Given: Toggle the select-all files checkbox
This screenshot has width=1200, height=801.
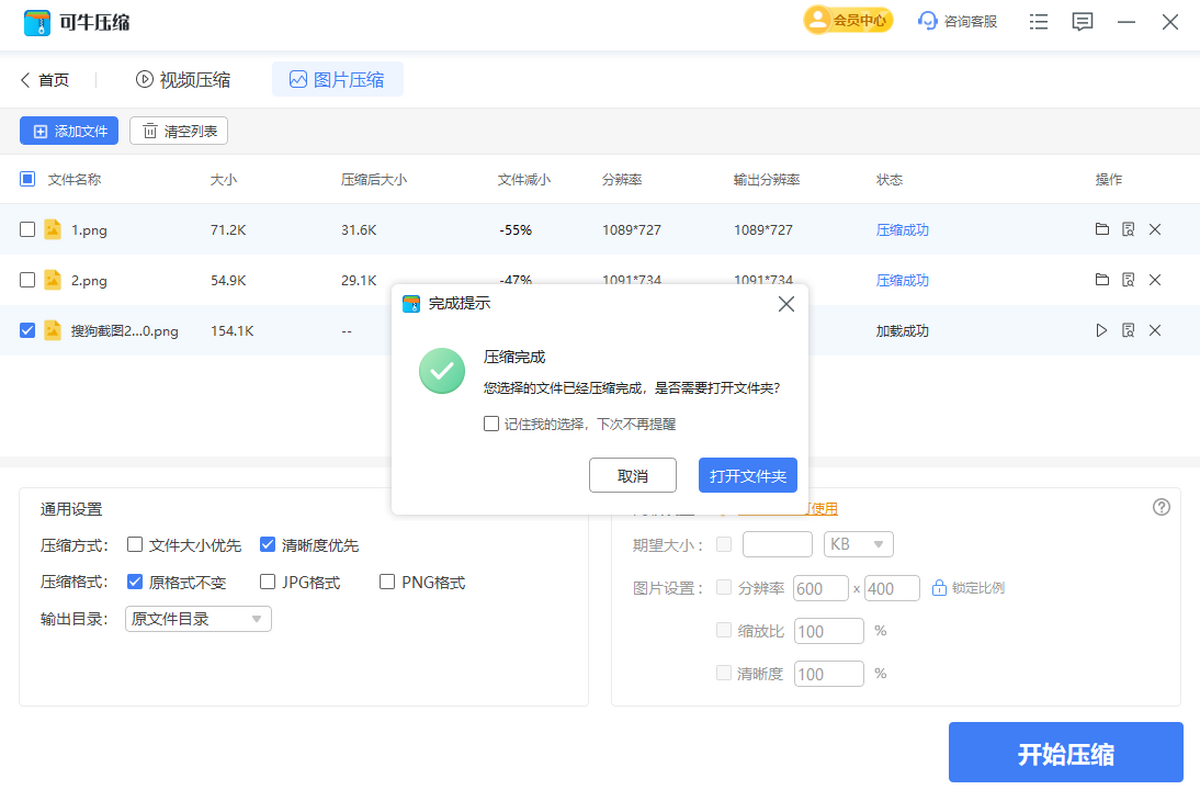Looking at the screenshot, I should (x=28, y=180).
